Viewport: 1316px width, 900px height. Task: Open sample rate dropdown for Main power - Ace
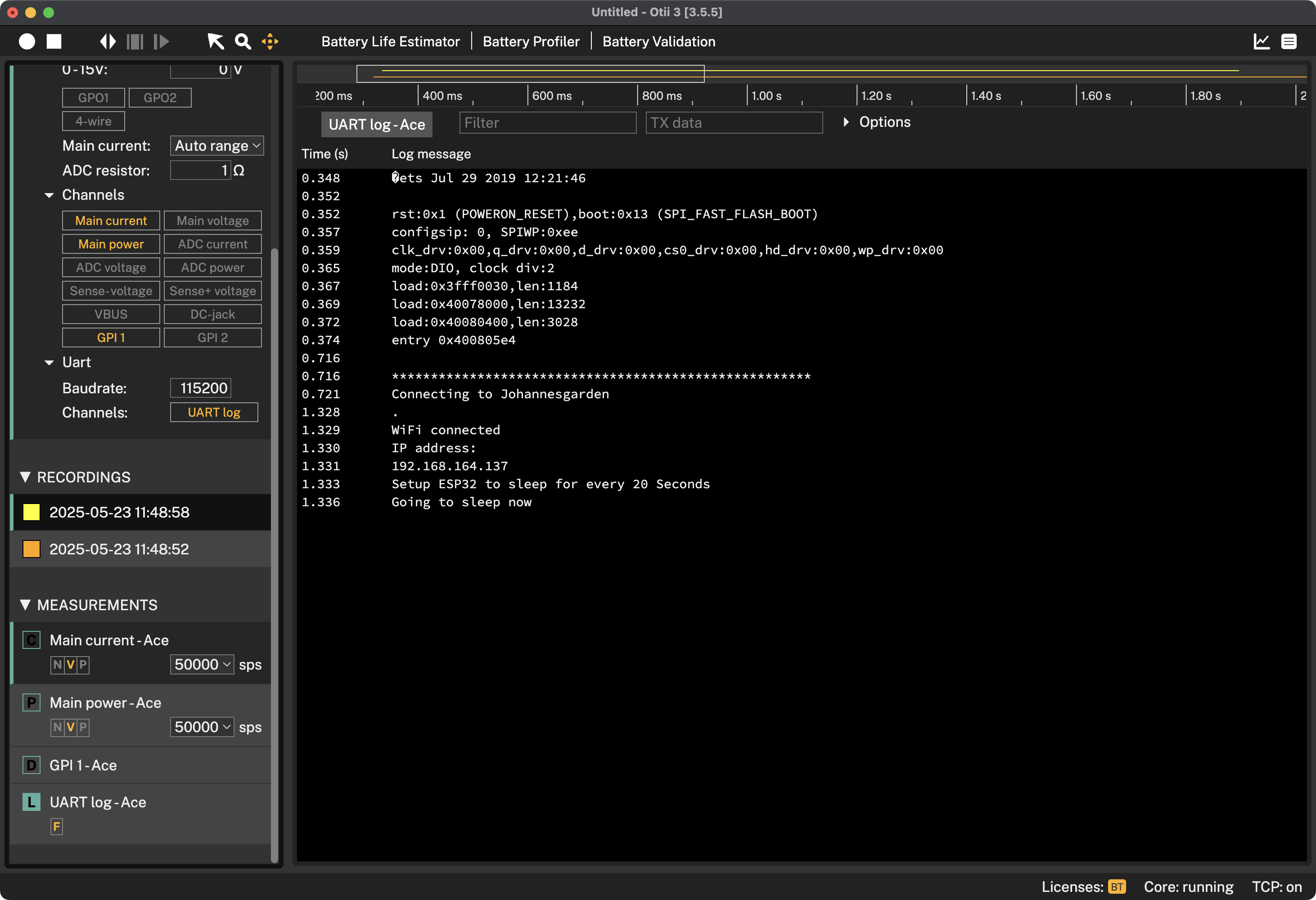[x=202, y=727]
